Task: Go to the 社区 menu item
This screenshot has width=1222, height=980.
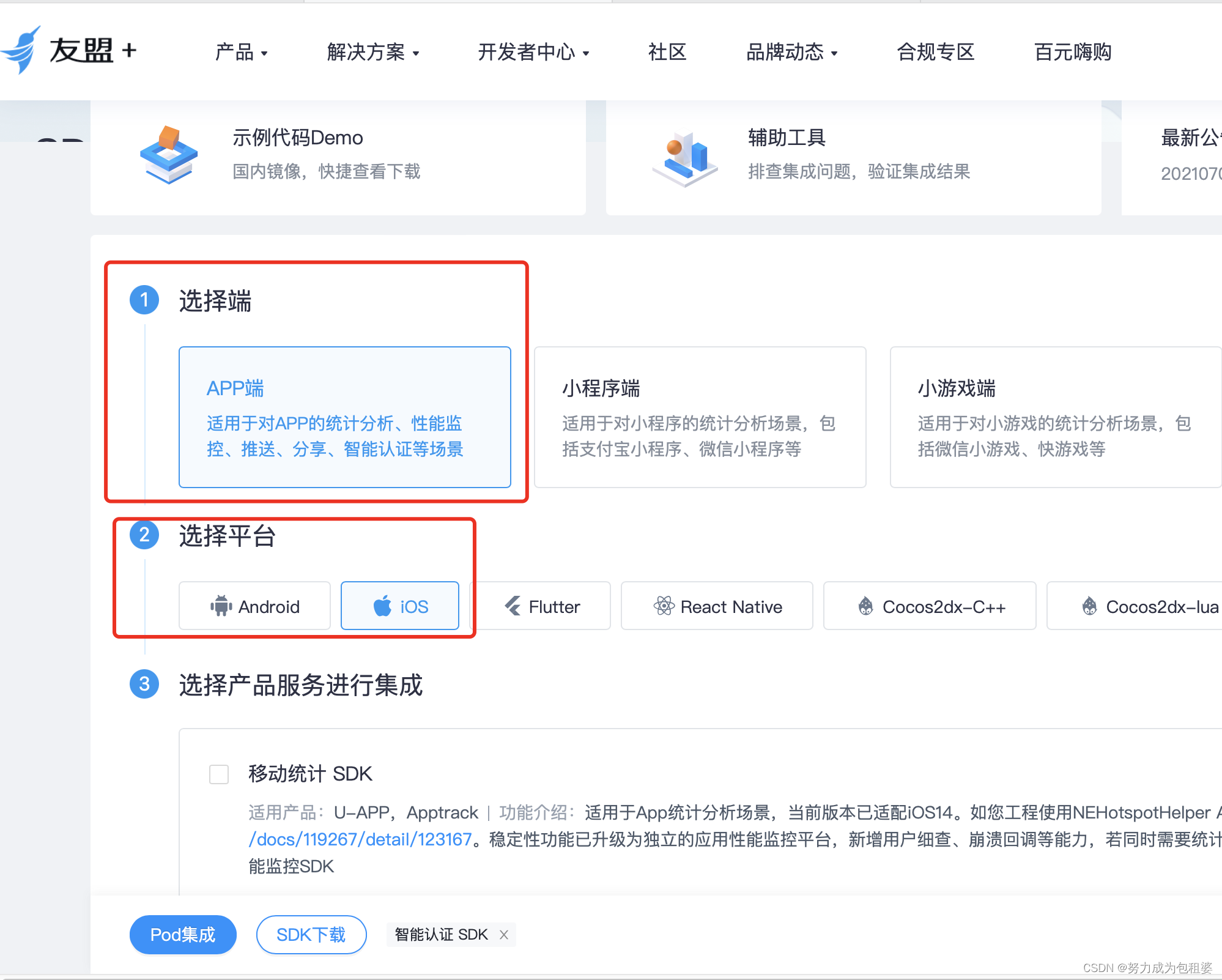Action: [x=666, y=53]
